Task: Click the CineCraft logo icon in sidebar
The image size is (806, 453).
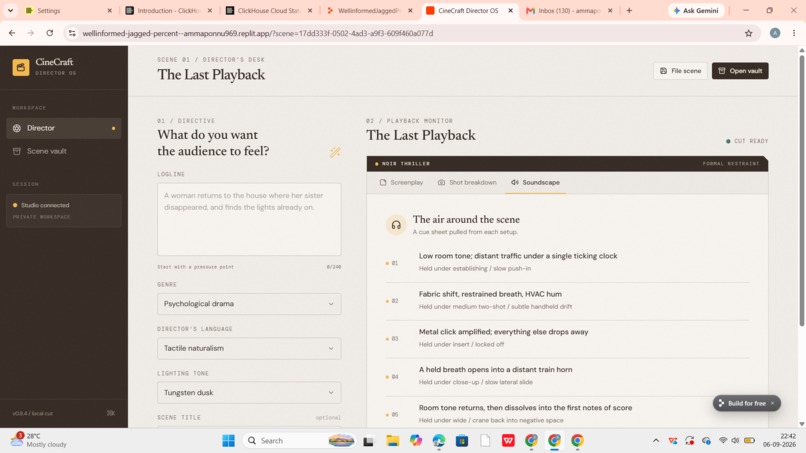Action: coord(21,67)
